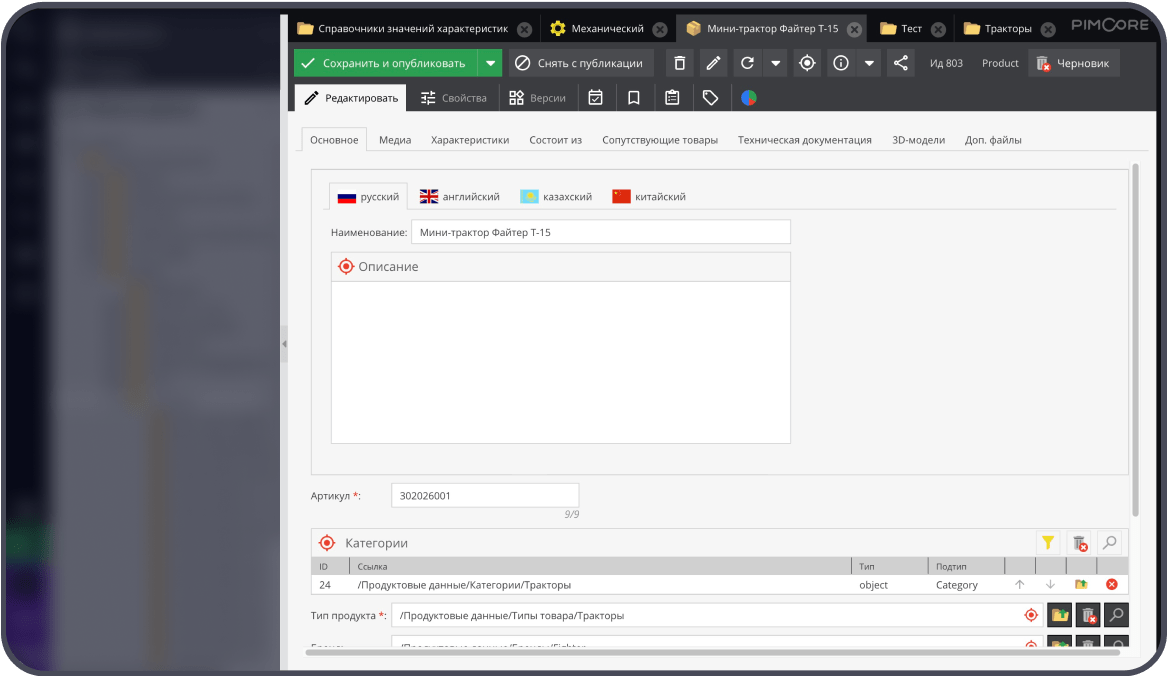
Task: Click the clear-all trash icon in Категории
Action: [x=1079, y=543]
